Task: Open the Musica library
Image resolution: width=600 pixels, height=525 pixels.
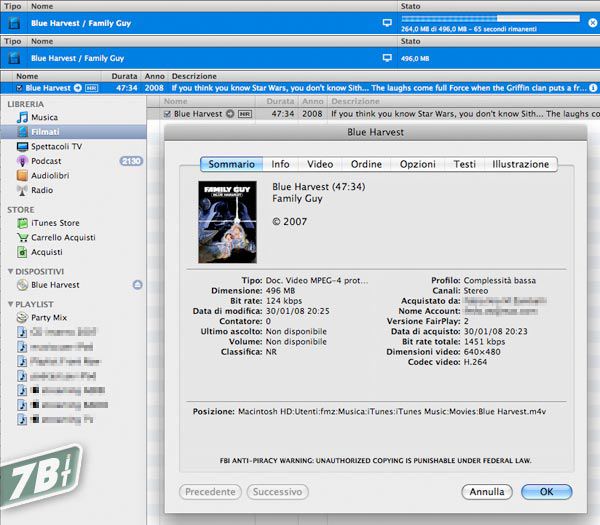Action: (44, 118)
